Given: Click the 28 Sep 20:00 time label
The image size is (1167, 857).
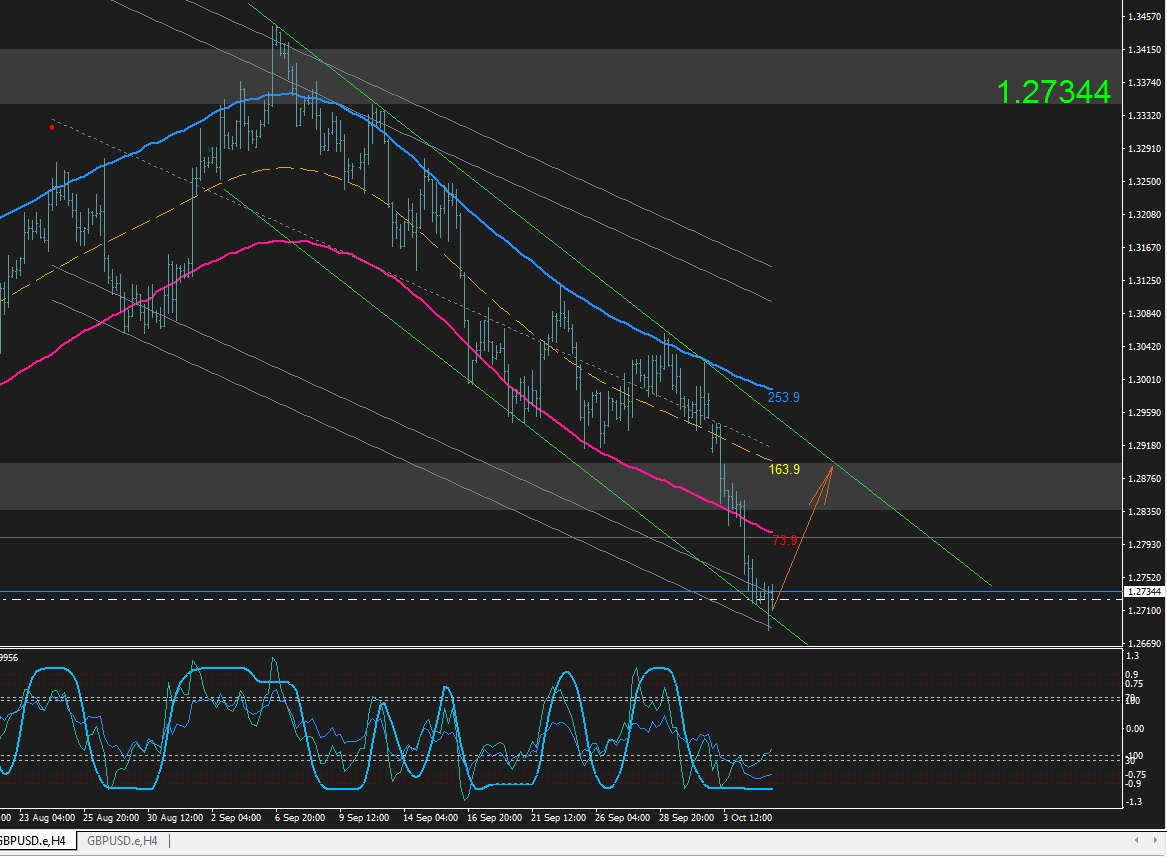Looking at the screenshot, I should (686, 818).
